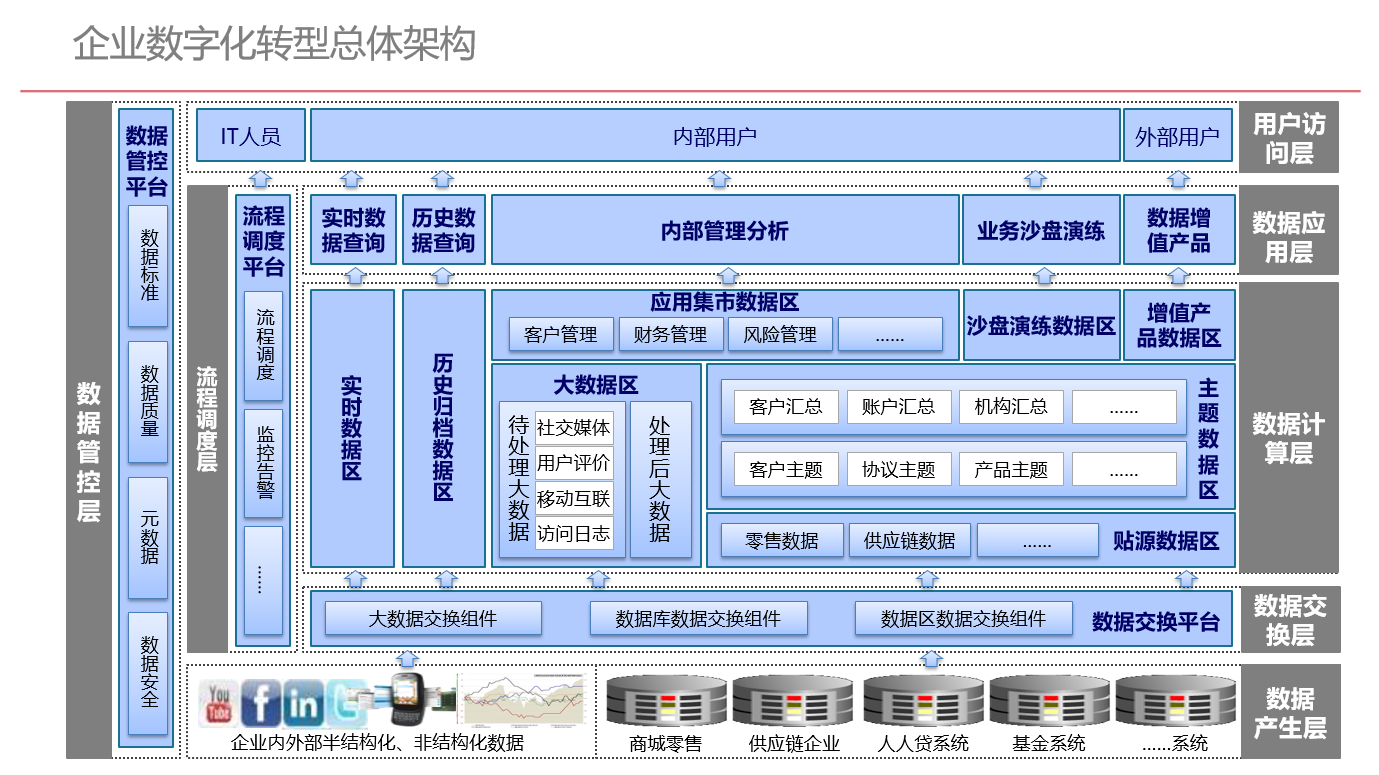Select the 客户主题 box
The image size is (1379, 775).
[x=786, y=469]
